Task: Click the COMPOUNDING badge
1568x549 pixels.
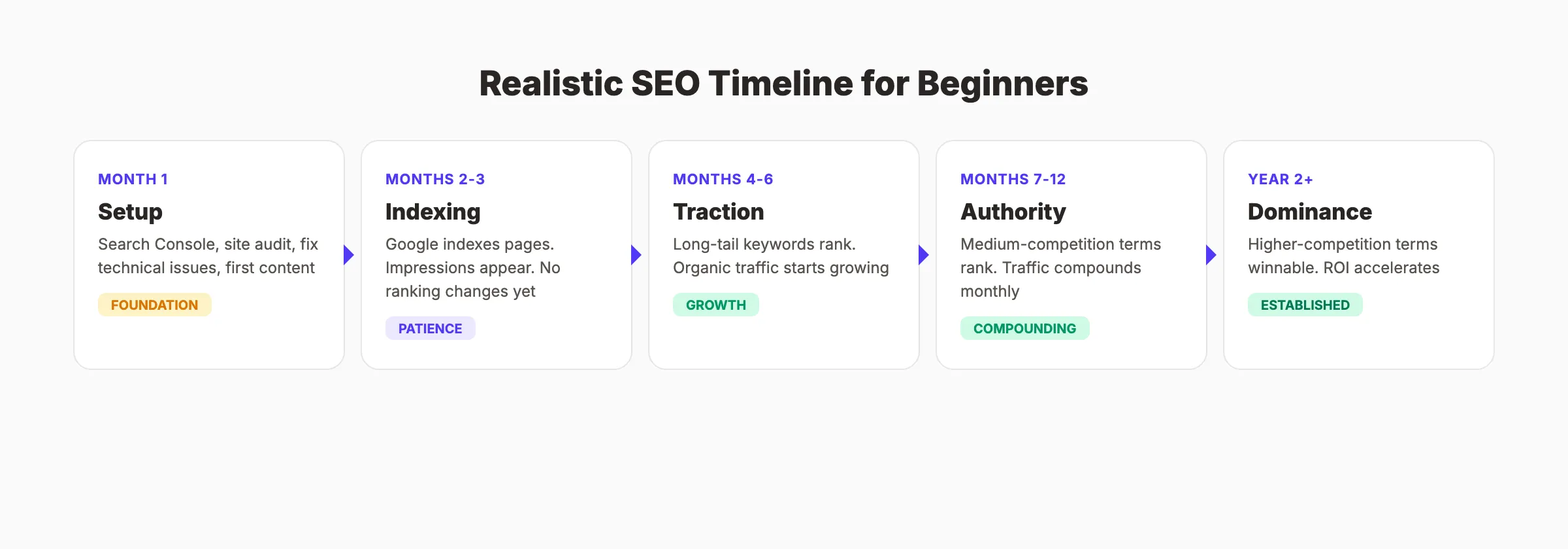Action: click(x=1024, y=329)
